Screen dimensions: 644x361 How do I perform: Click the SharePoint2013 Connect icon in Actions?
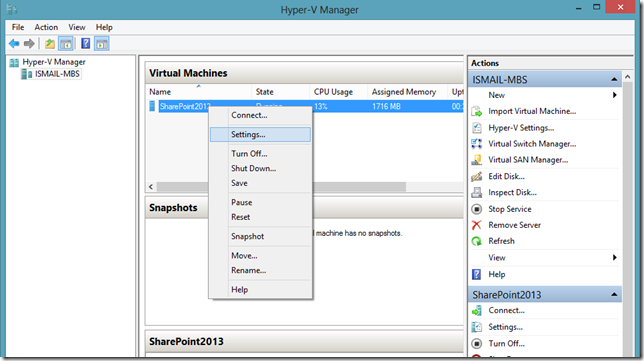477,311
